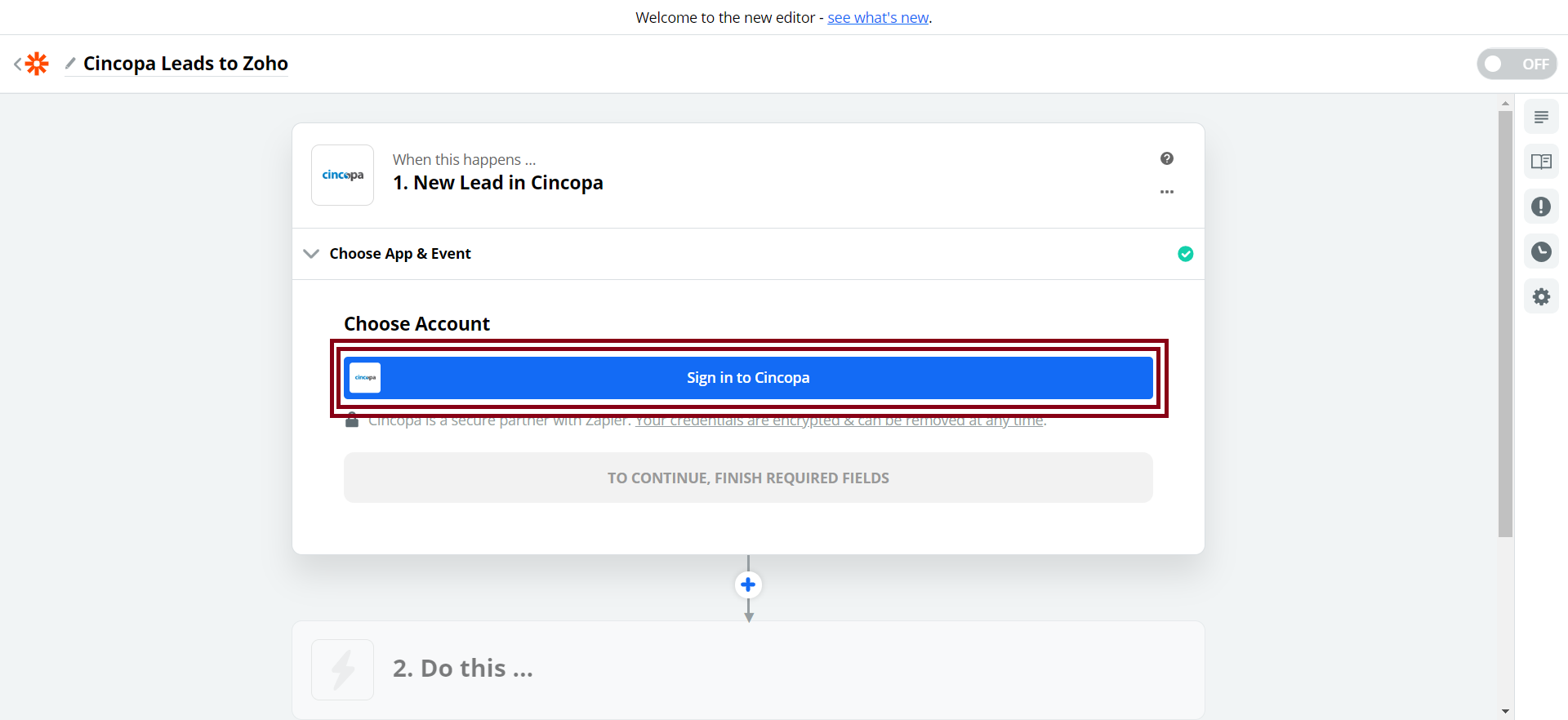Open the settings gear sidebar icon
Image resolution: width=1568 pixels, height=720 pixels.
click(x=1541, y=296)
